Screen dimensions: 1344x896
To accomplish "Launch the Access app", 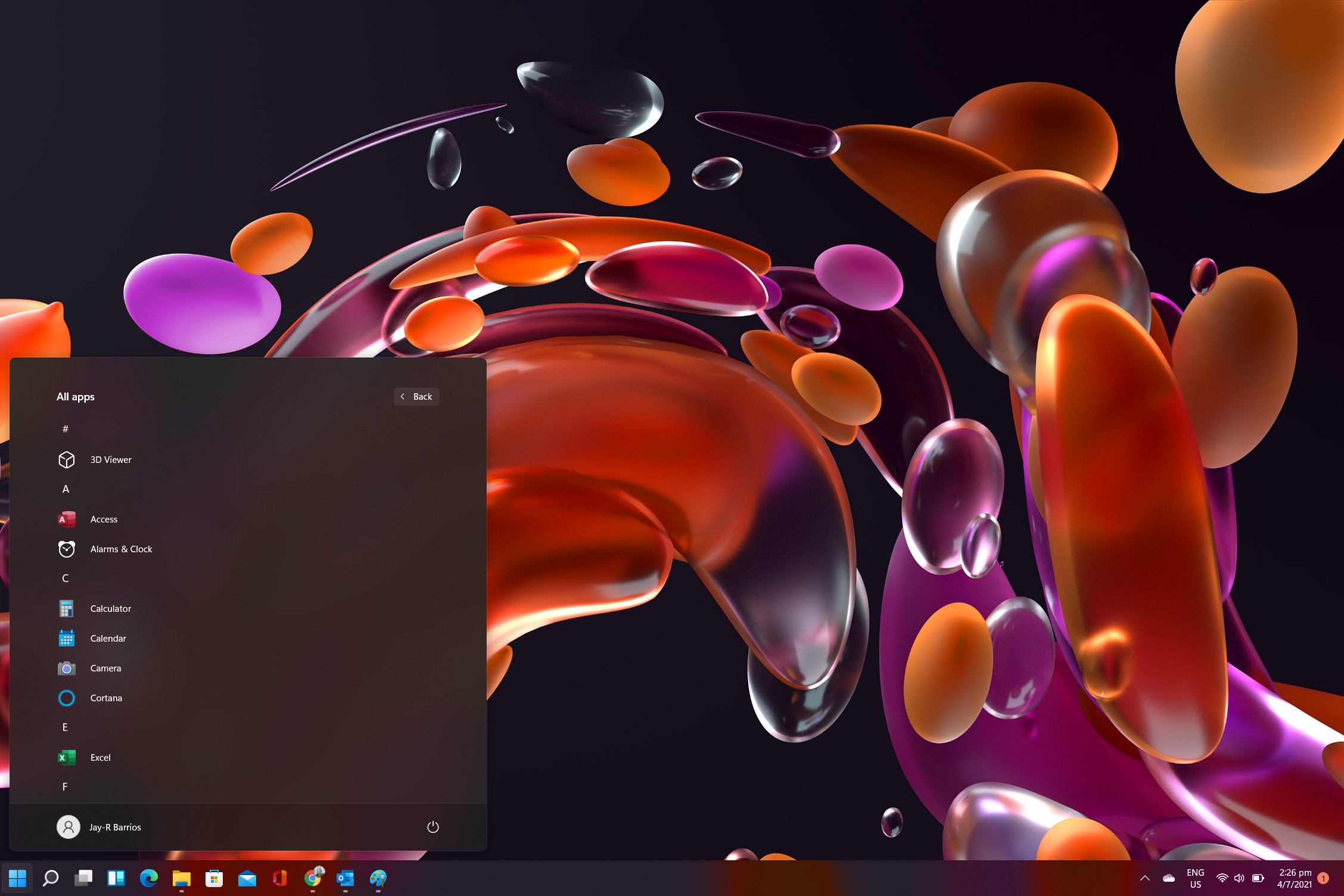I will 104,519.
